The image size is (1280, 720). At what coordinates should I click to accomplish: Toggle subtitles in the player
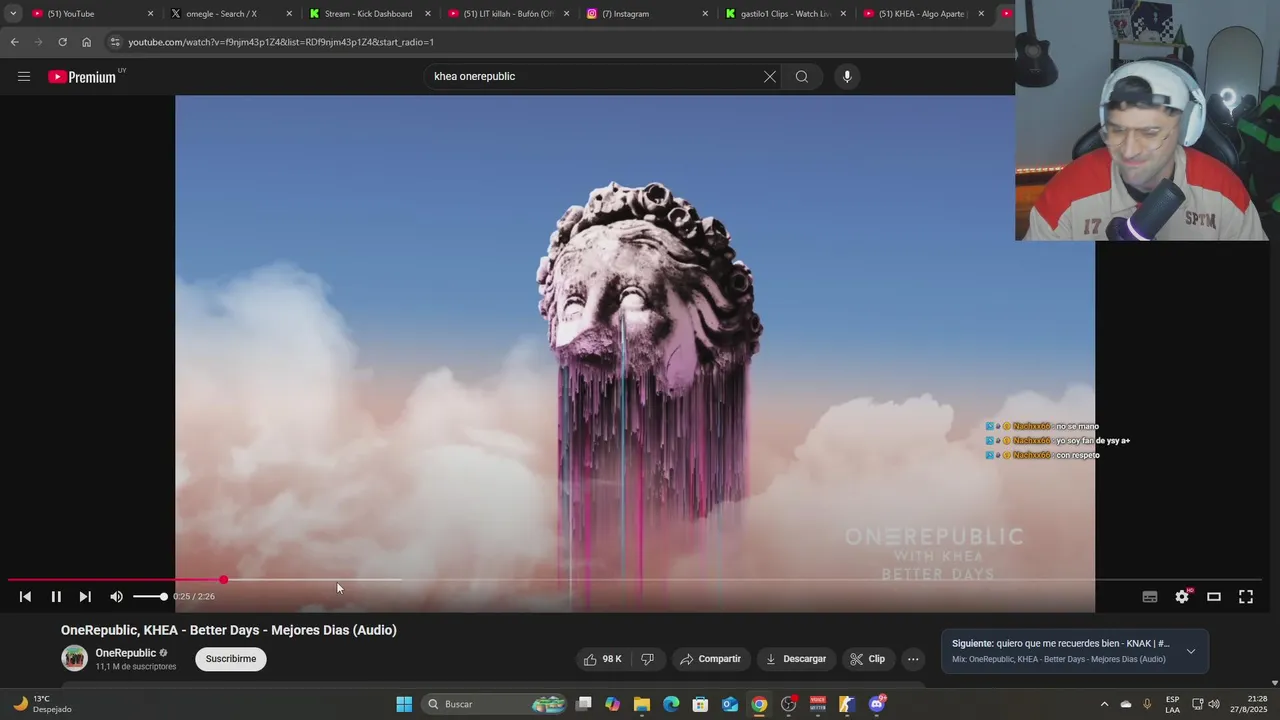pyautogui.click(x=1150, y=597)
